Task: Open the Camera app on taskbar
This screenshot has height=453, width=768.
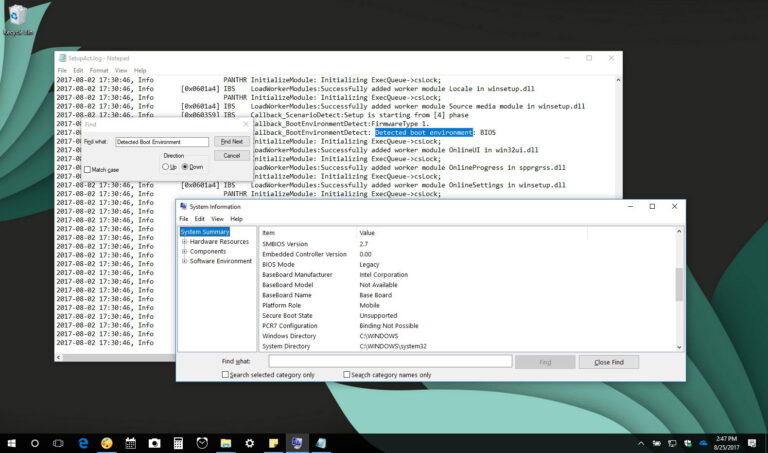Action: (x=154, y=443)
